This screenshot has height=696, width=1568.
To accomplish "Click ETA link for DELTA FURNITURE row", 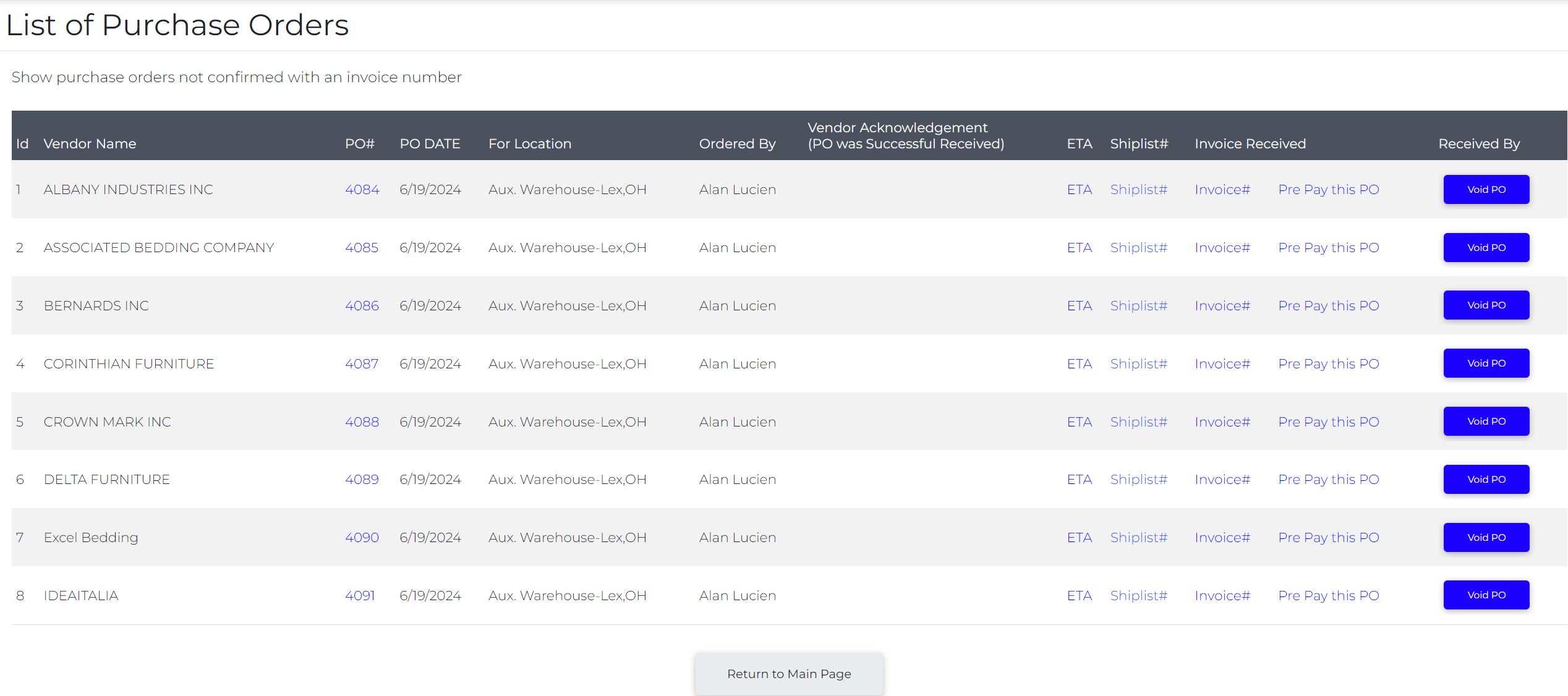I will click(x=1080, y=480).
